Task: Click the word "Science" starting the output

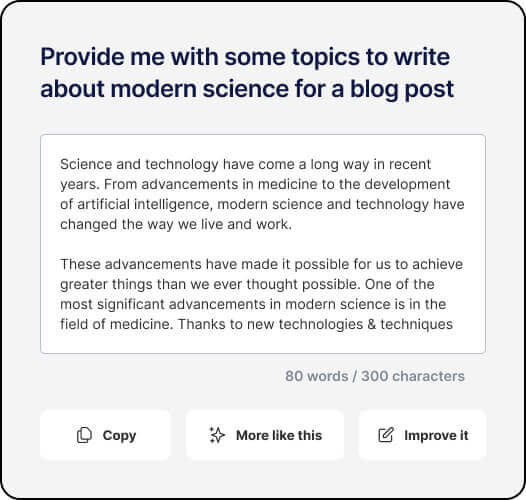Action: click(x=86, y=164)
